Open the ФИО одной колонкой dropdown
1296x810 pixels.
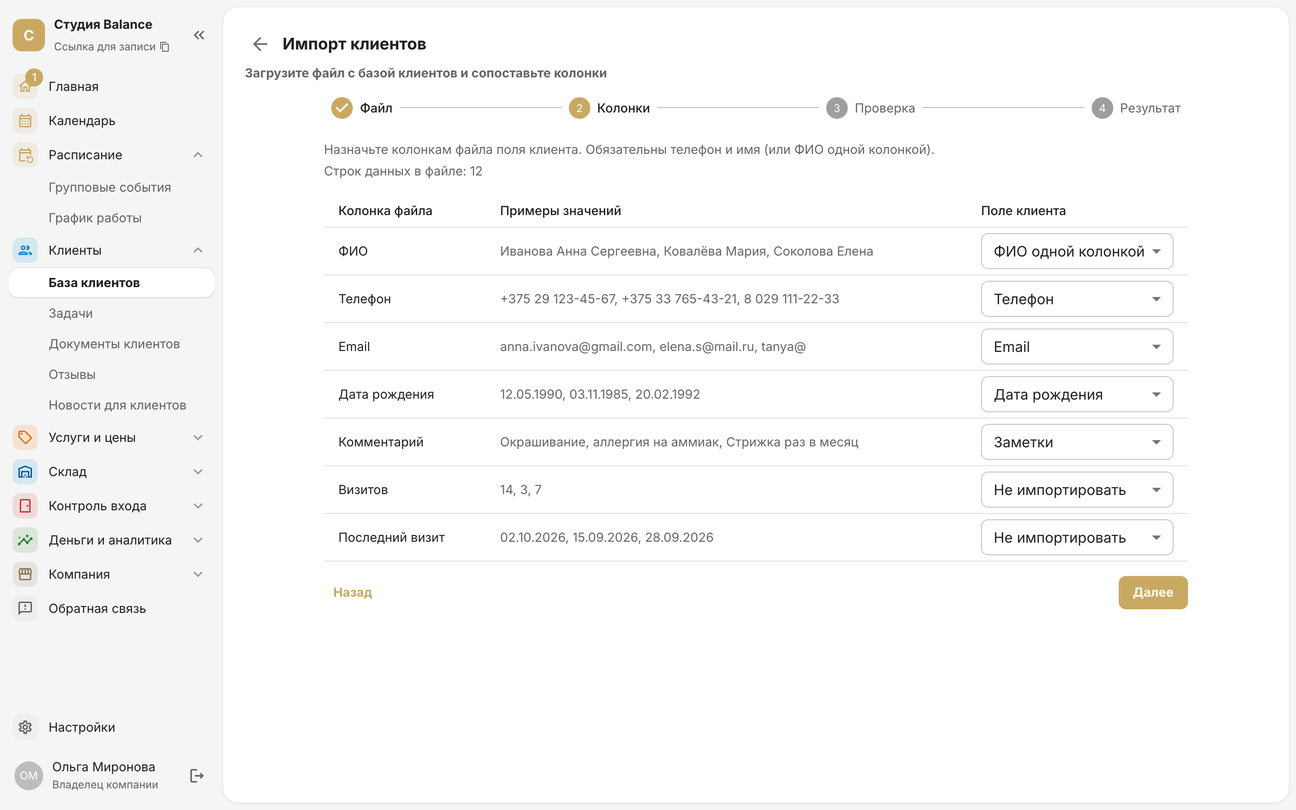tap(1077, 251)
